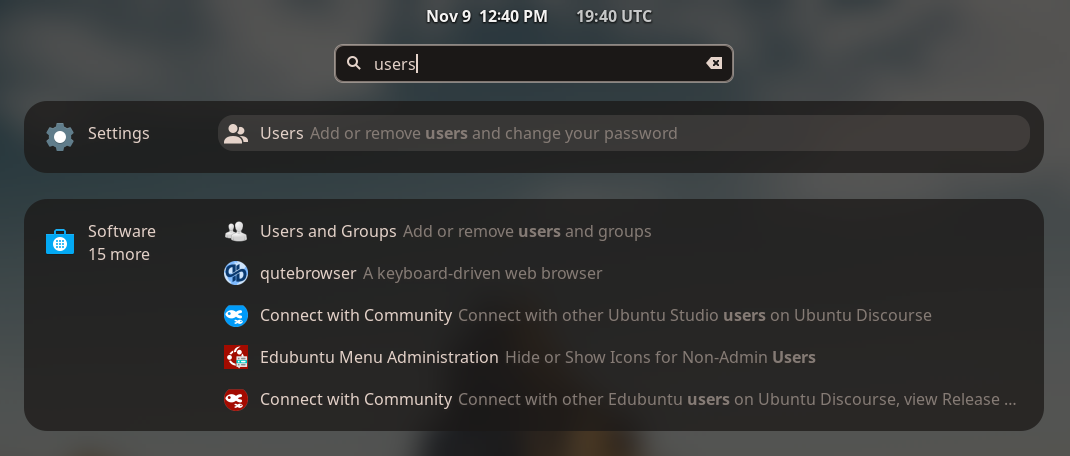Clear the search text with the backspace icon

click(714, 63)
